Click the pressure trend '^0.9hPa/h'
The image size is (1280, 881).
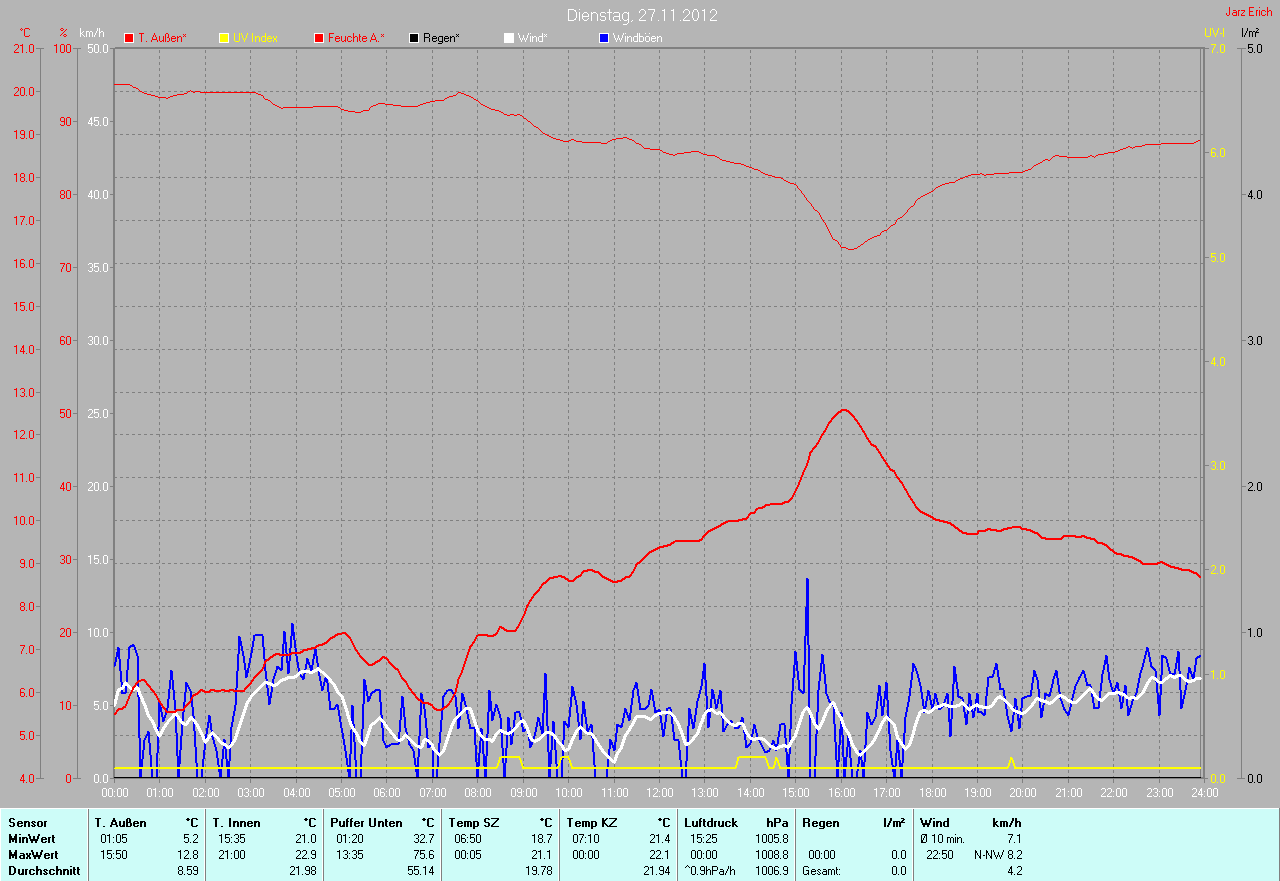coord(711,870)
